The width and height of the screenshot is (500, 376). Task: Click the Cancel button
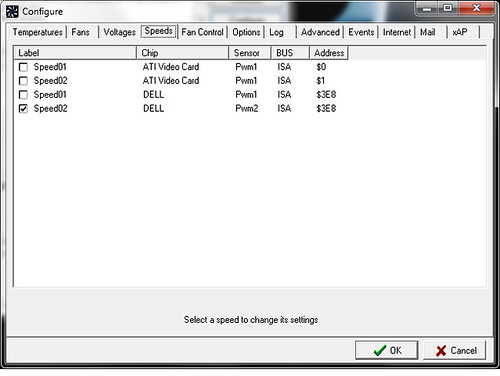(x=455, y=350)
